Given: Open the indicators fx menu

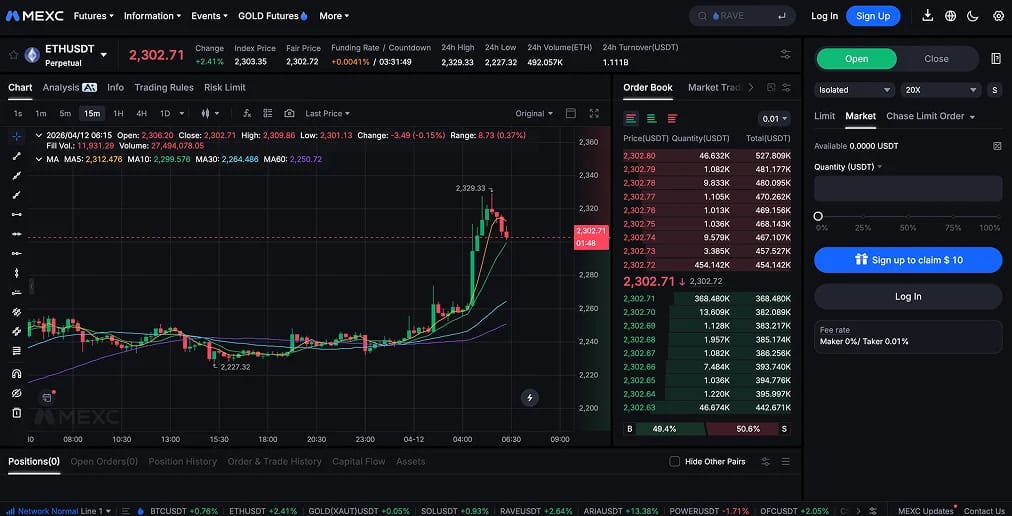Looking at the screenshot, I should point(247,113).
